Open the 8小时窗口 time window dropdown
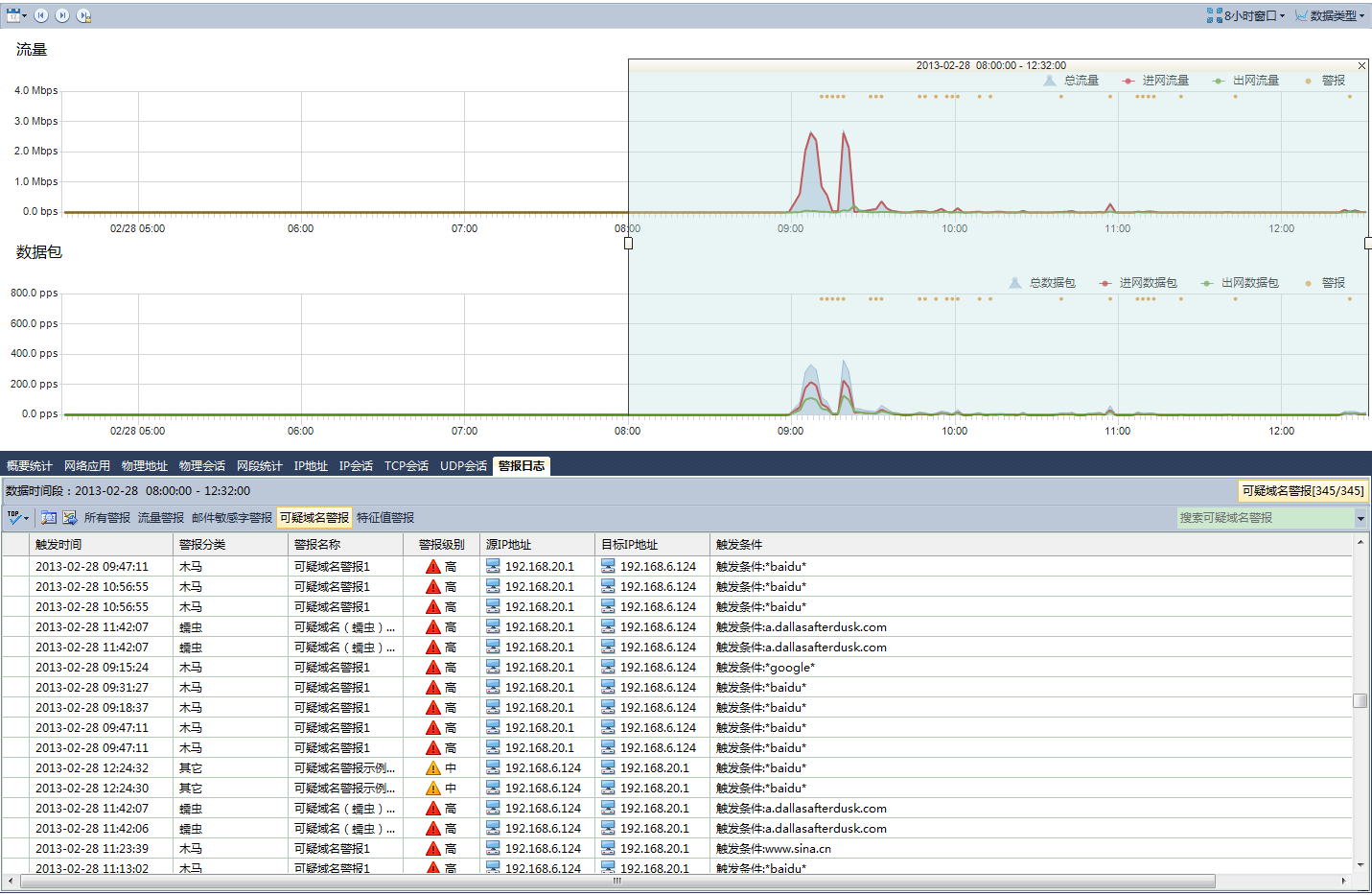This screenshot has width=1372, height=895. click(1245, 15)
